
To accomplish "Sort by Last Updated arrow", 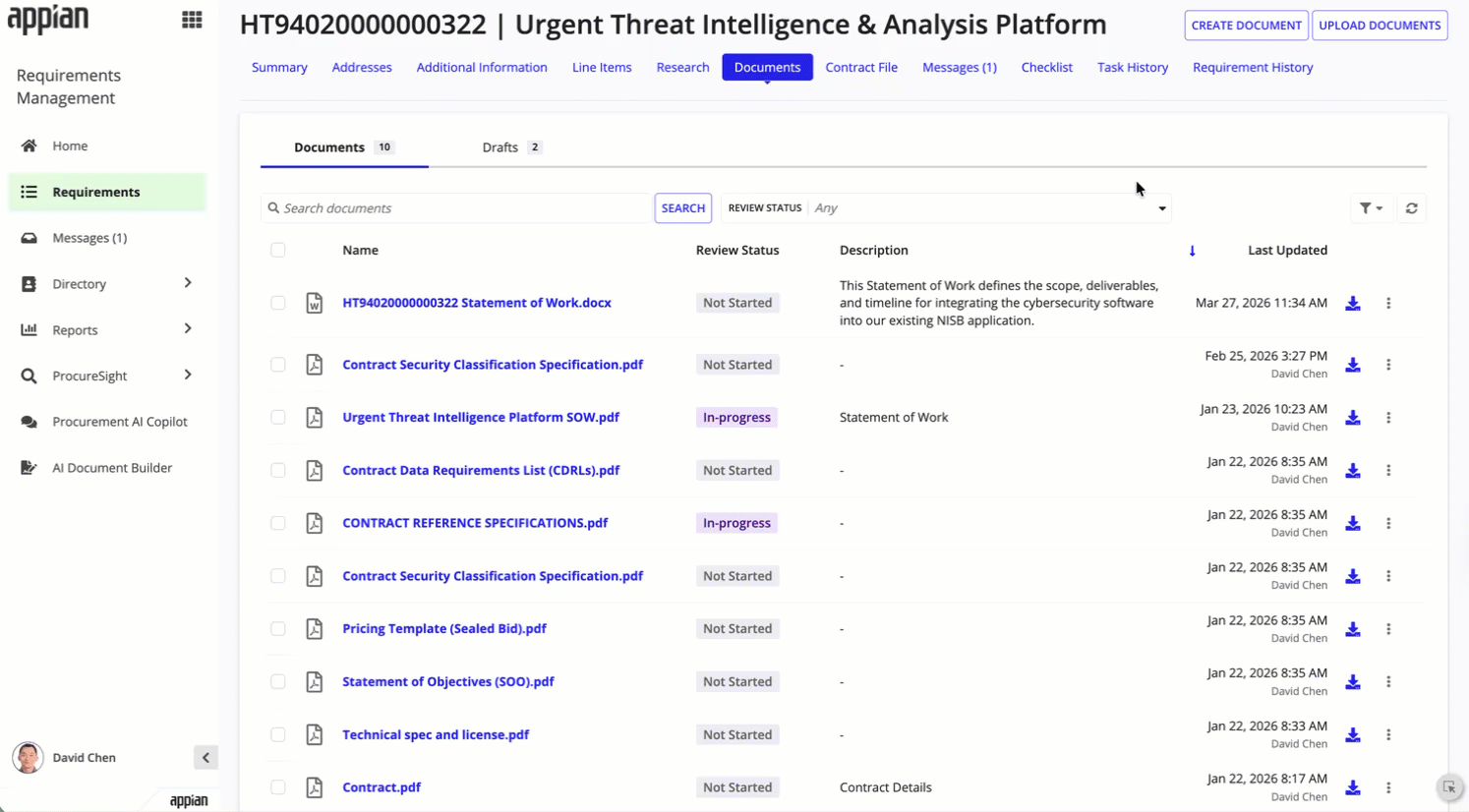I will (x=1192, y=251).
